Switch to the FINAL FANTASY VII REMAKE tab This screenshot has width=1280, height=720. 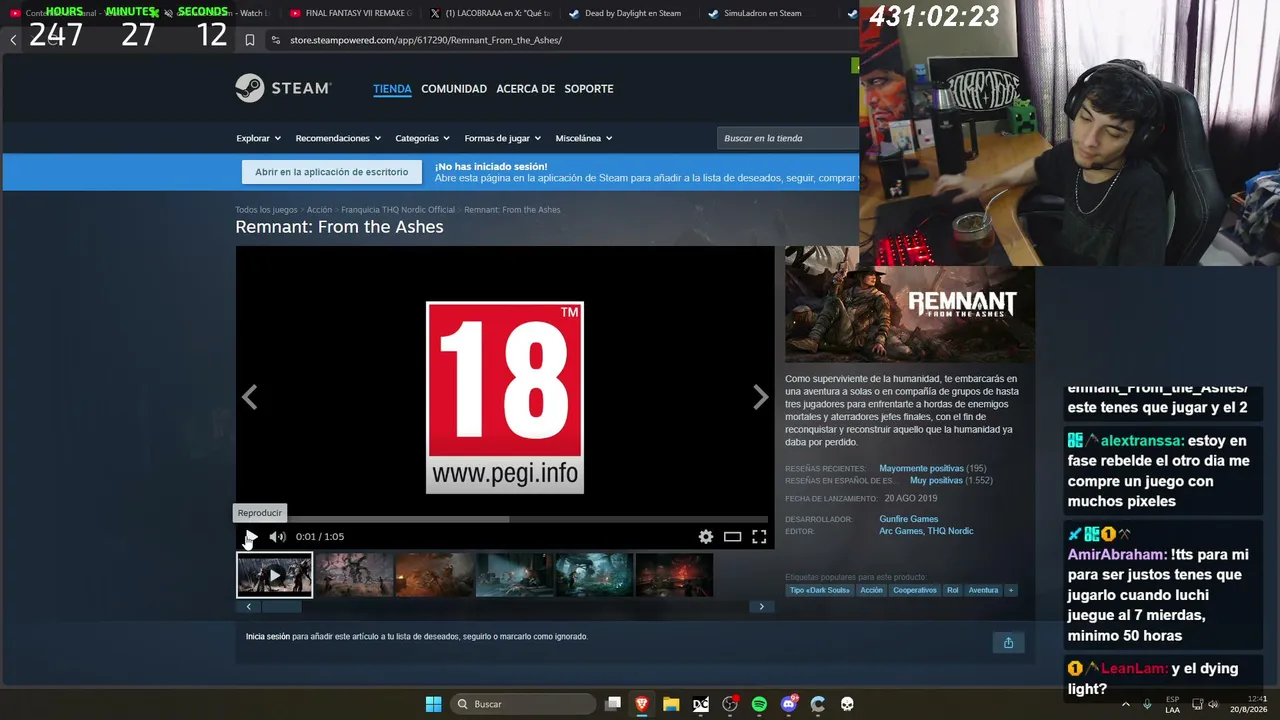tap(349, 13)
